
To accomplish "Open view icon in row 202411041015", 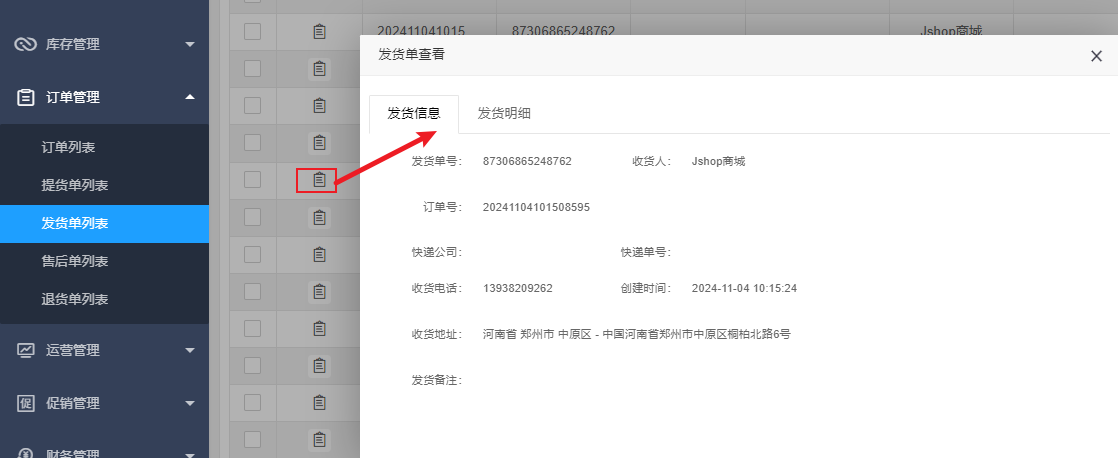I will click(319, 31).
